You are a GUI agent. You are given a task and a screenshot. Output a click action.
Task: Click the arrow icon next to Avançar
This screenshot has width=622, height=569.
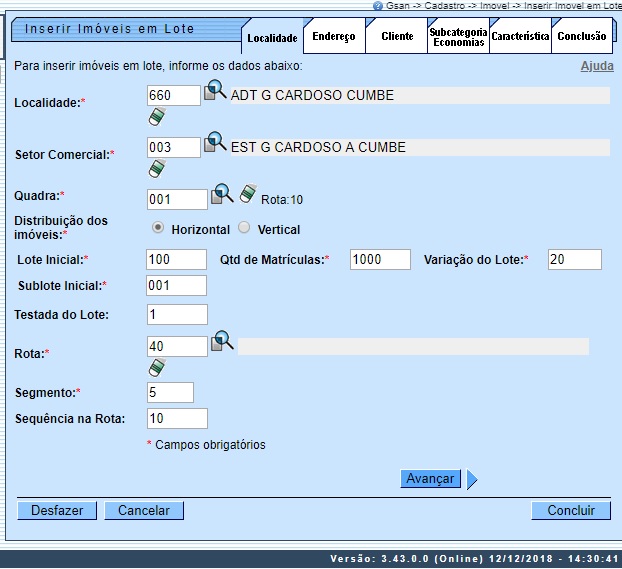pos(472,479)
